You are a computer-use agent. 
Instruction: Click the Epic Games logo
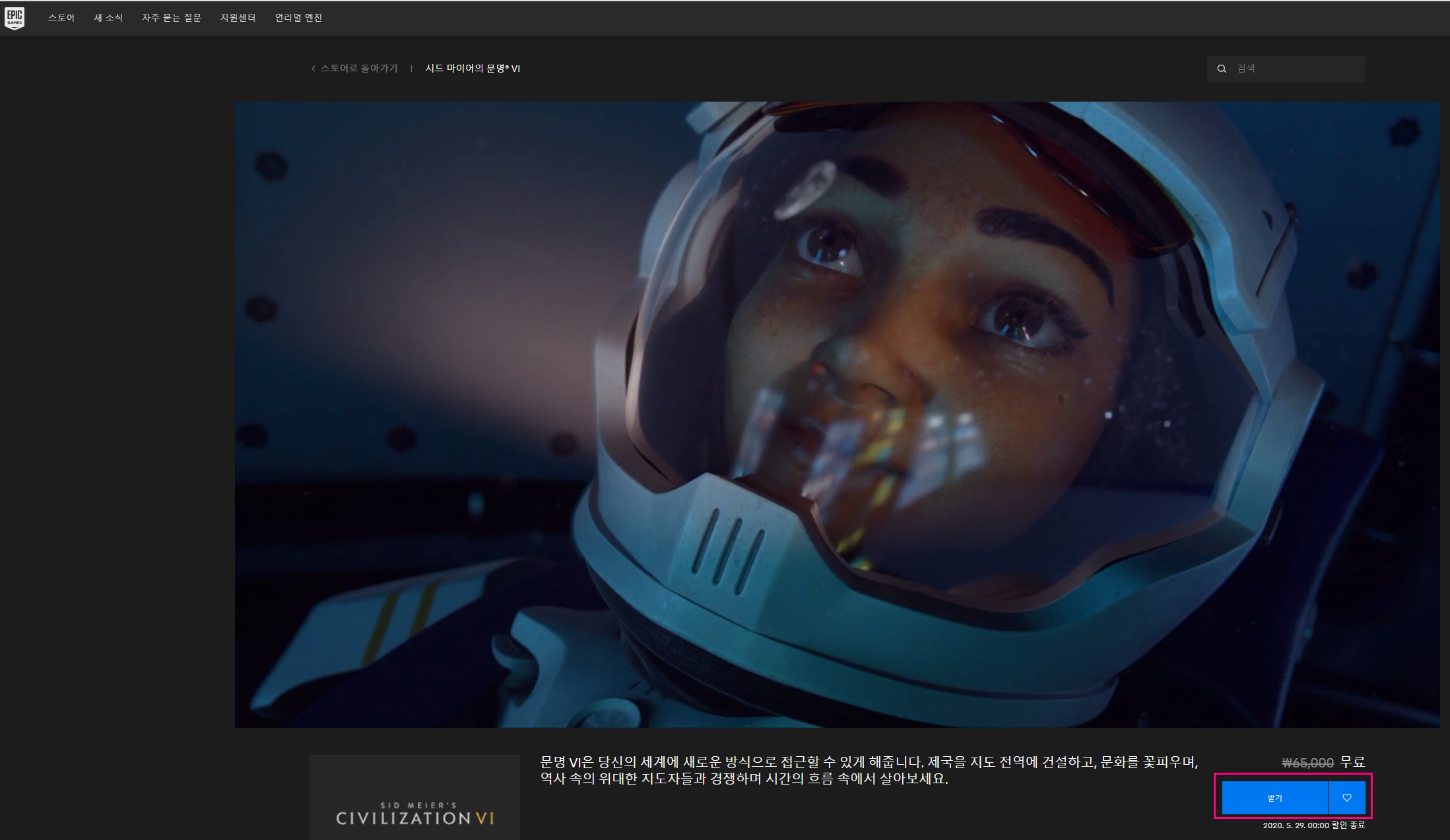[15, 18]
